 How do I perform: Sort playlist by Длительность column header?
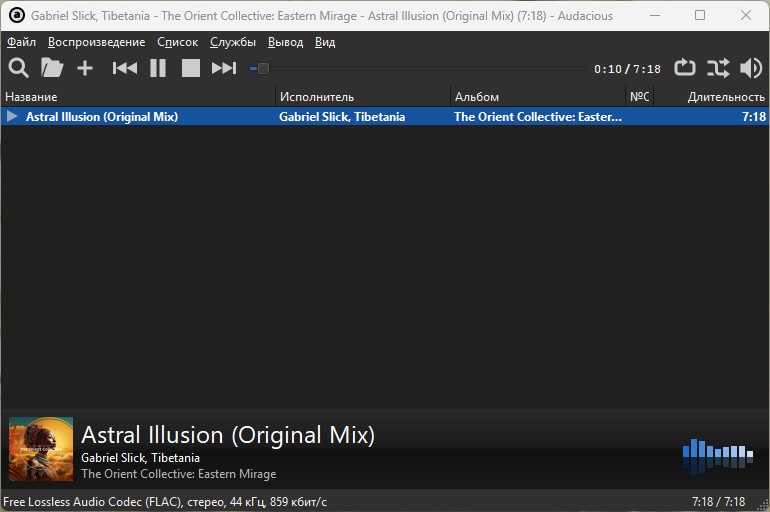725,97
